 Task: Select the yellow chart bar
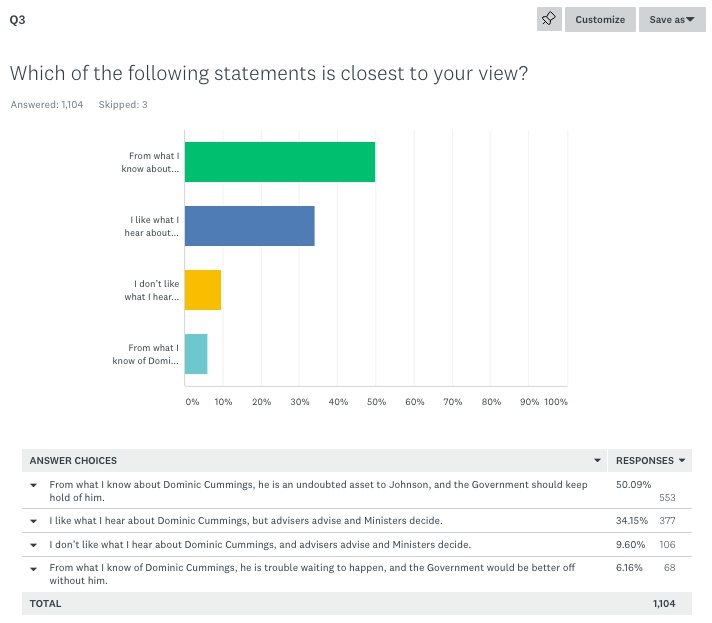203,290
